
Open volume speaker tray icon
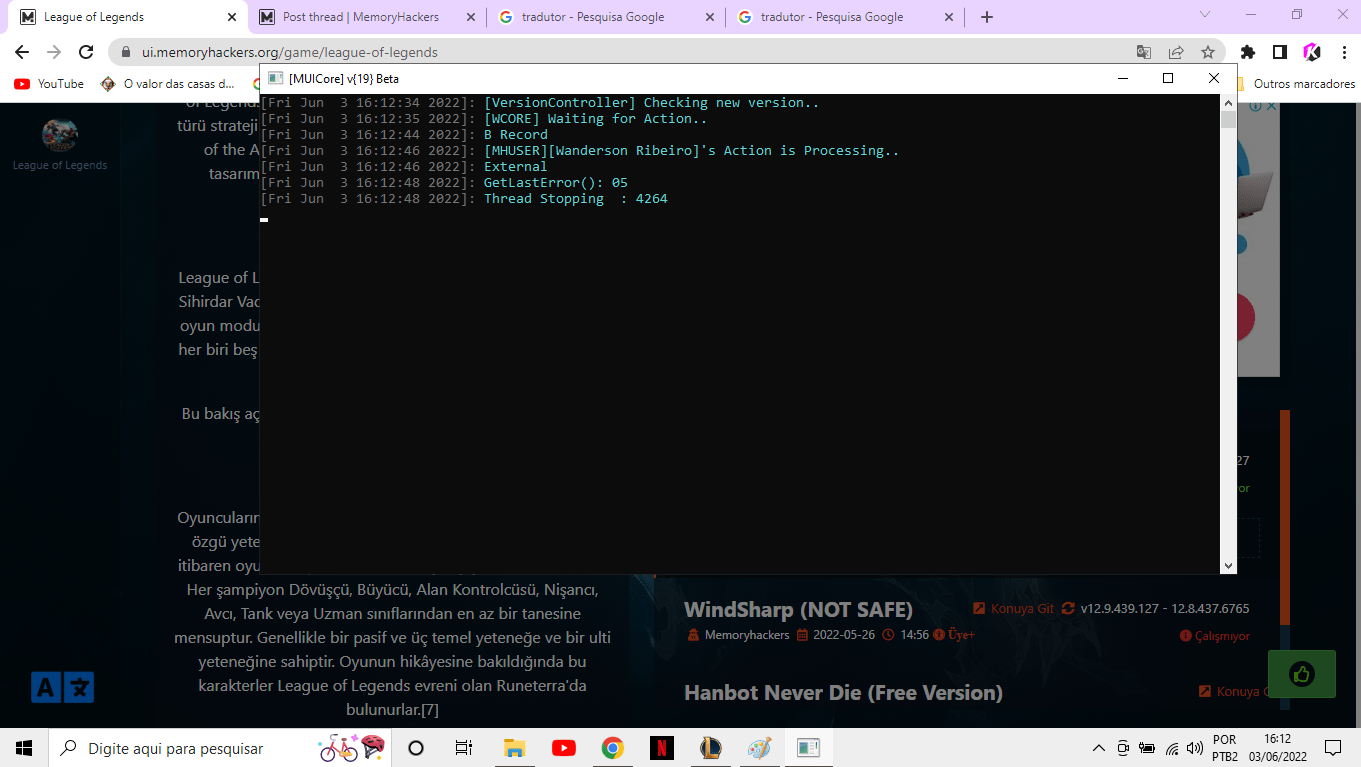point(1194,748)
